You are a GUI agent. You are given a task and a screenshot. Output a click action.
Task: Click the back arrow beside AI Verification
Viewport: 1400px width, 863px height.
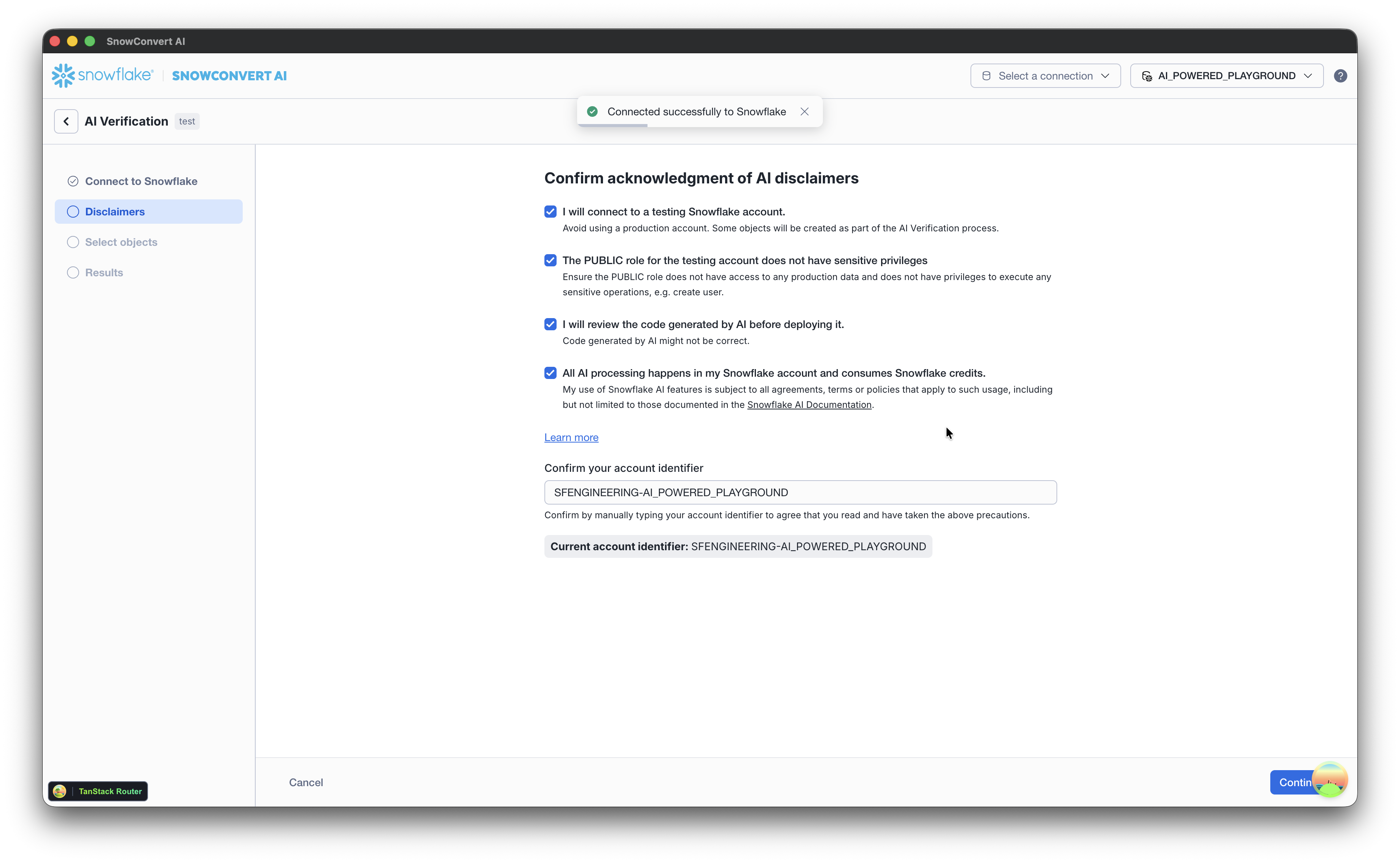[x=66, y=121]
